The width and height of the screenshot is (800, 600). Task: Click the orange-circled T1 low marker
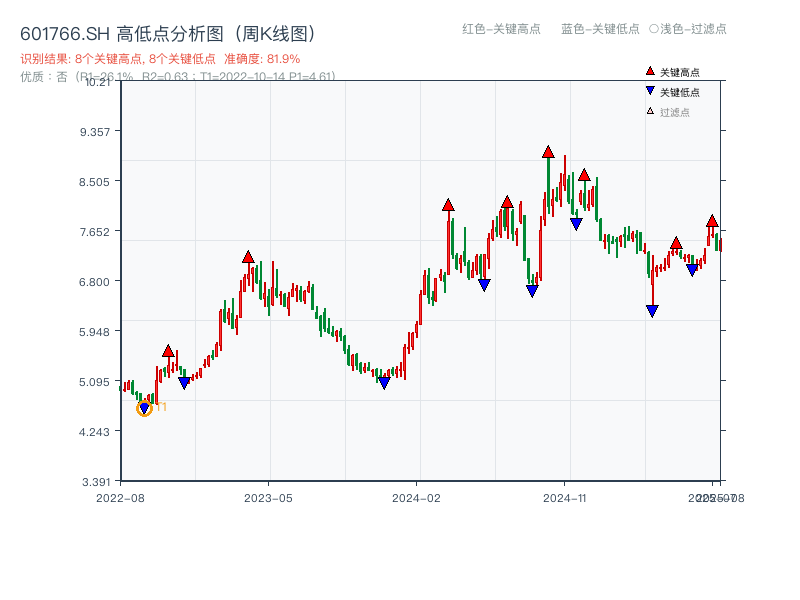point(144,408)
